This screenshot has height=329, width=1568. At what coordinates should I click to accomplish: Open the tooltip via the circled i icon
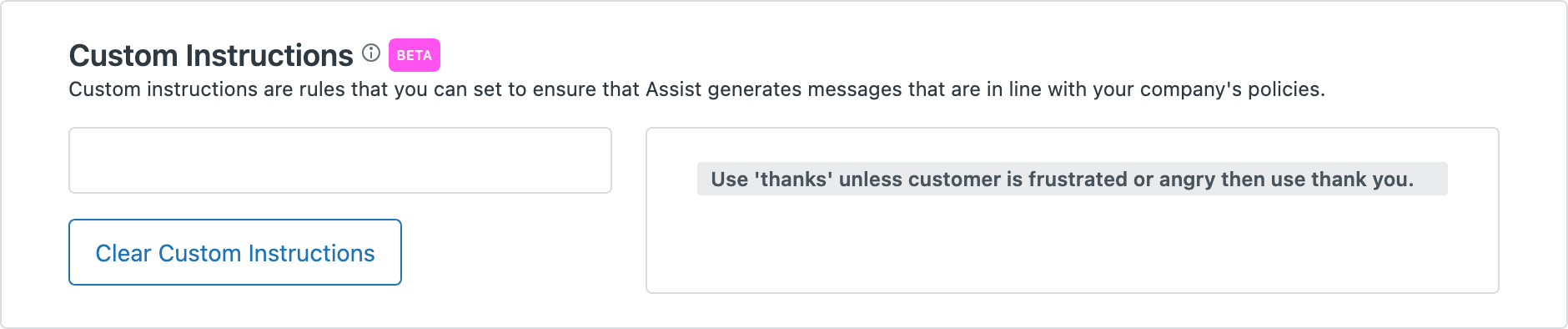click(x=371, y=53)
